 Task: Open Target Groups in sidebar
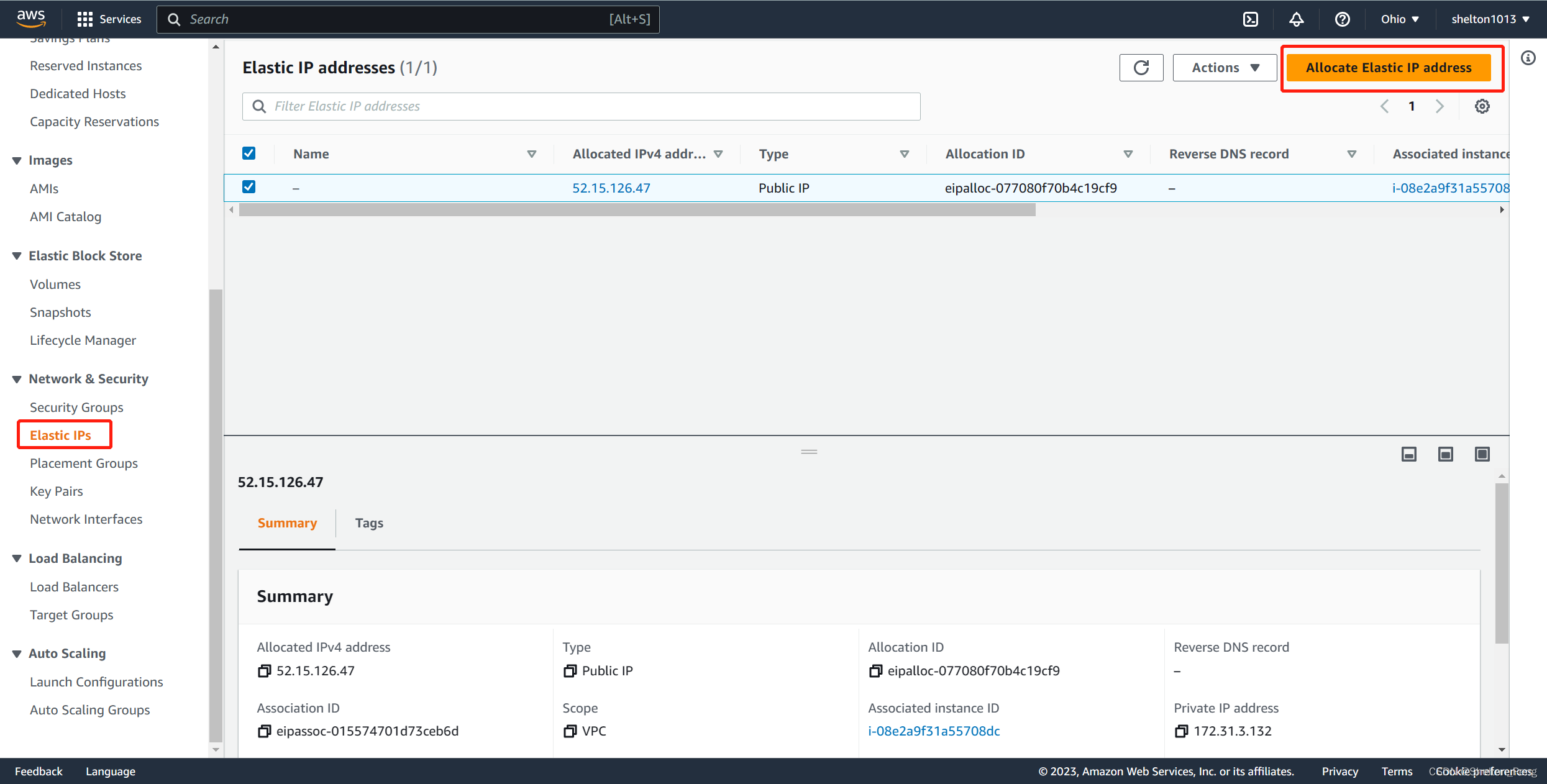tap(71, 614)
